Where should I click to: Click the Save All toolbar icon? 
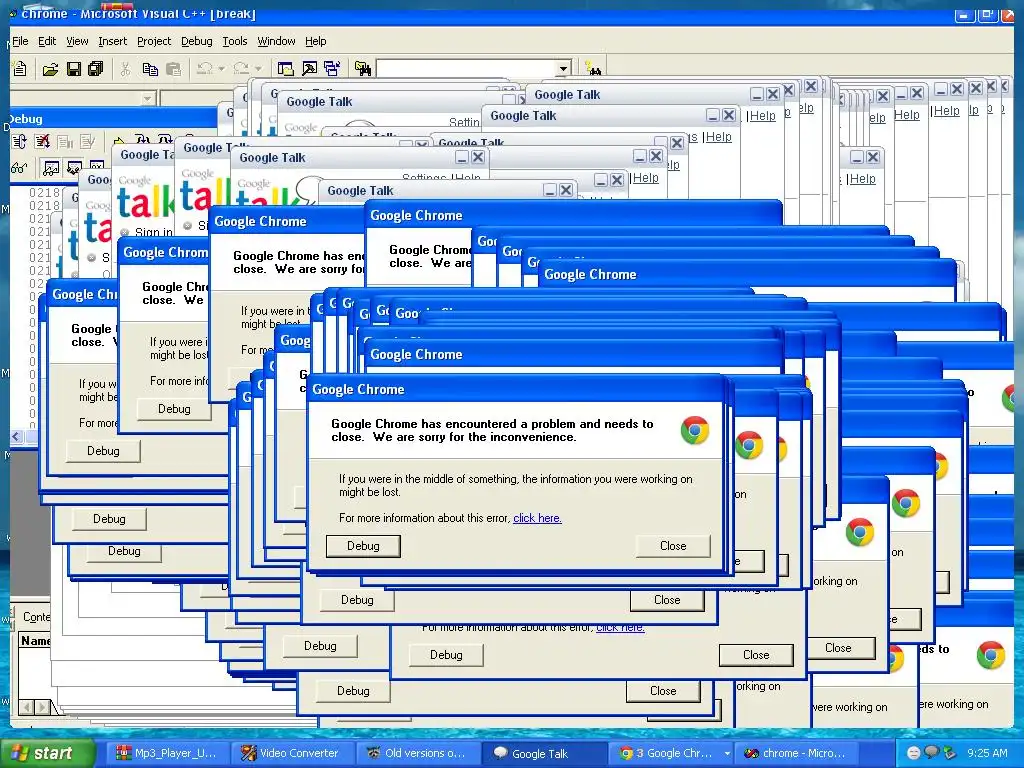[x=96, y=69]
